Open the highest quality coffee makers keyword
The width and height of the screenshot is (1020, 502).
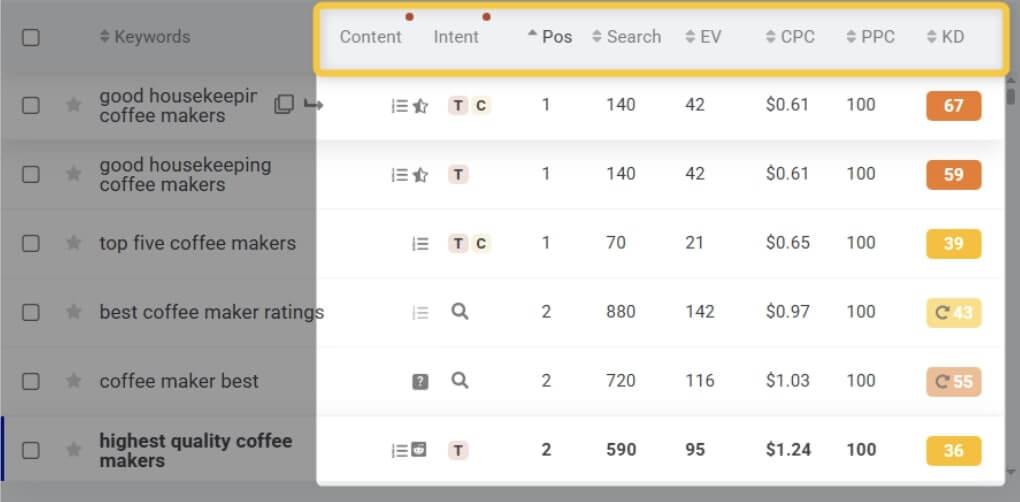[196, 451]
